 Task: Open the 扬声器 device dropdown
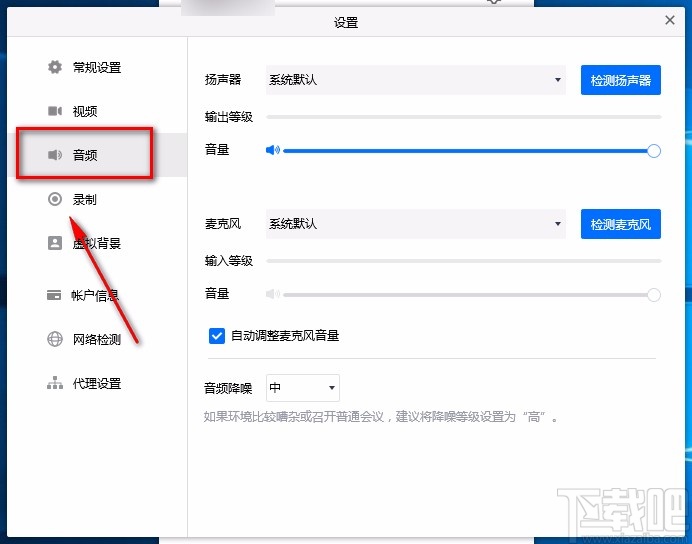pyautogui.click(x=416, y=80)
